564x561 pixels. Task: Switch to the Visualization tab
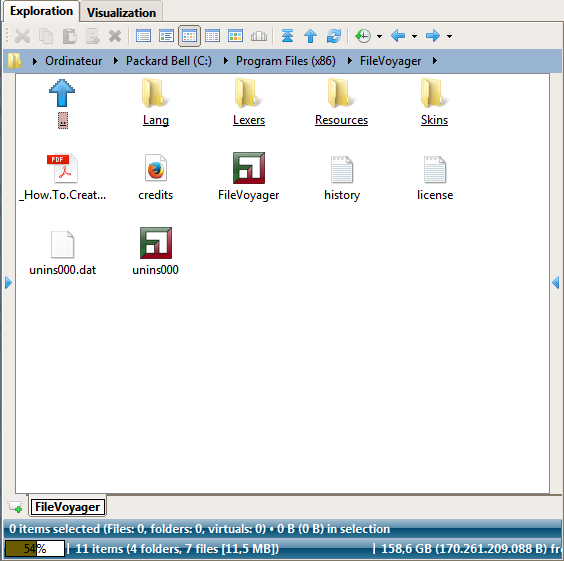tap(121, 13)
